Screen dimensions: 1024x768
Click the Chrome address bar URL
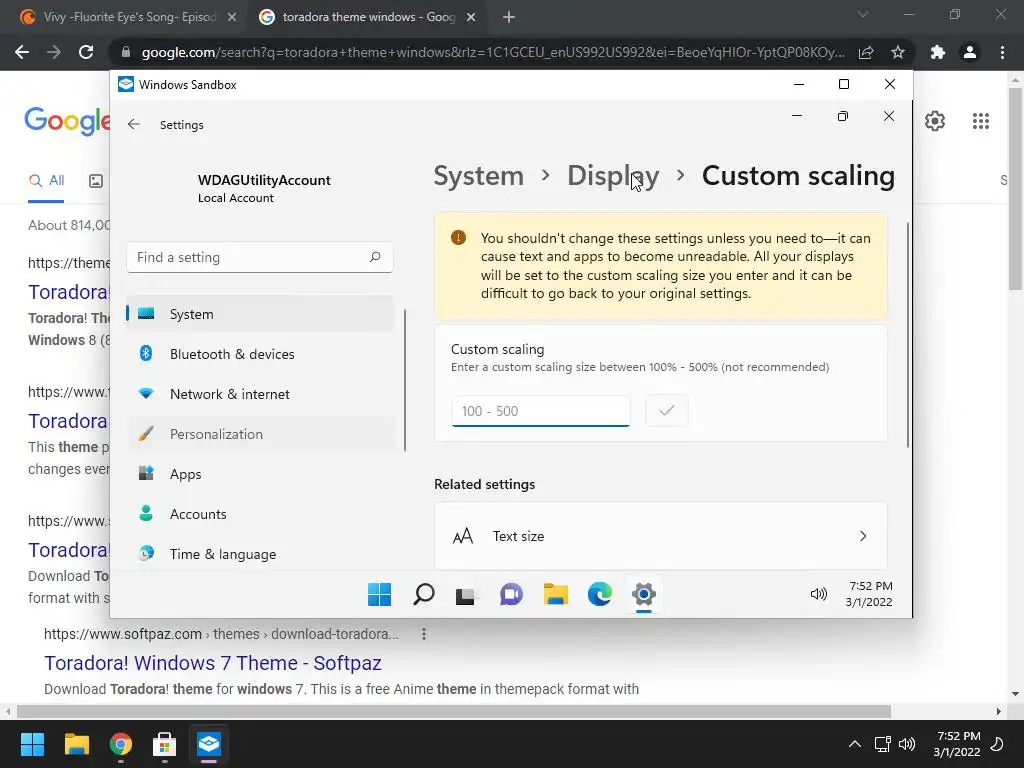(493, 52)
